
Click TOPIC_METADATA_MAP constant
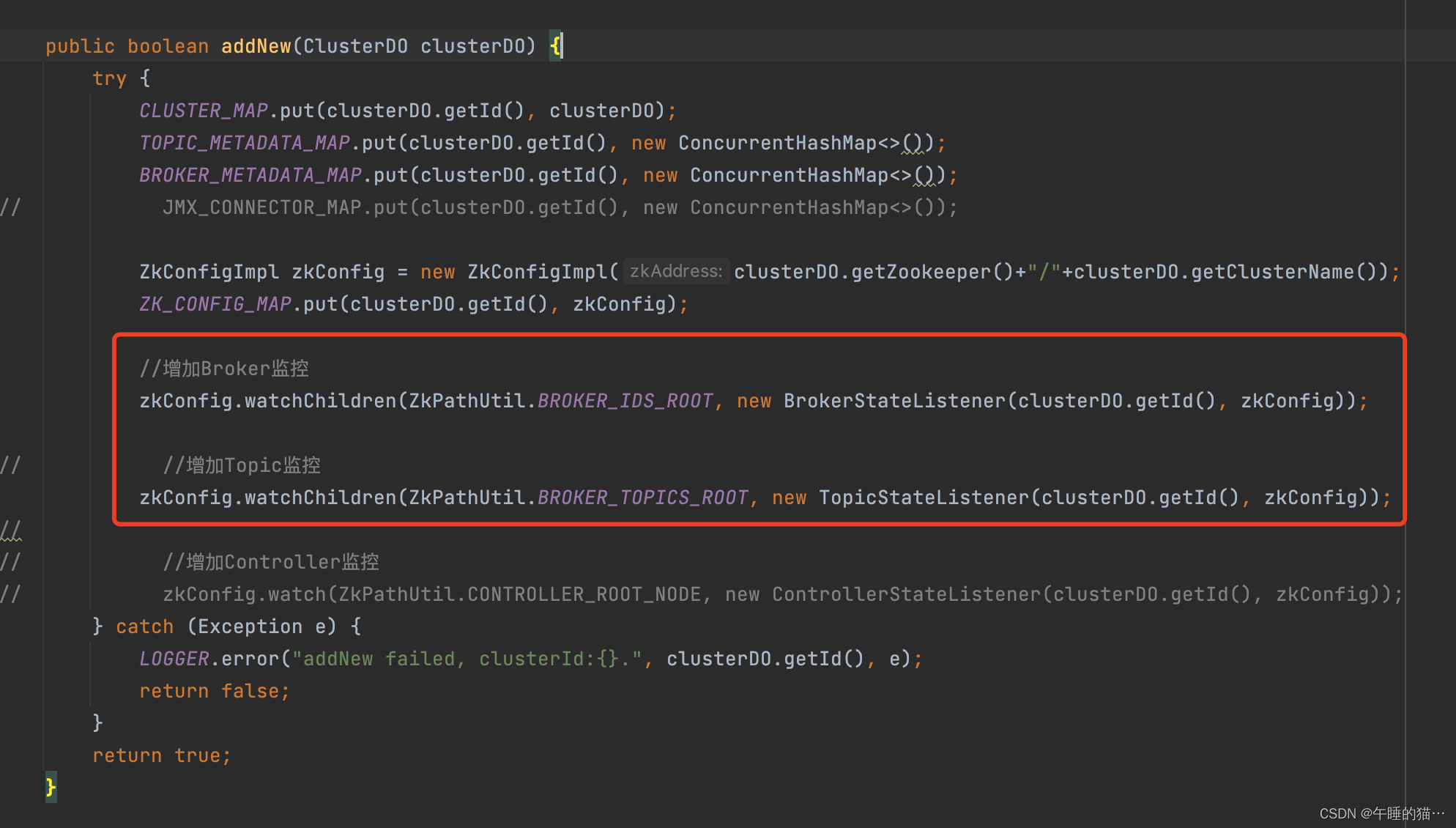click(x=245, y=143)
